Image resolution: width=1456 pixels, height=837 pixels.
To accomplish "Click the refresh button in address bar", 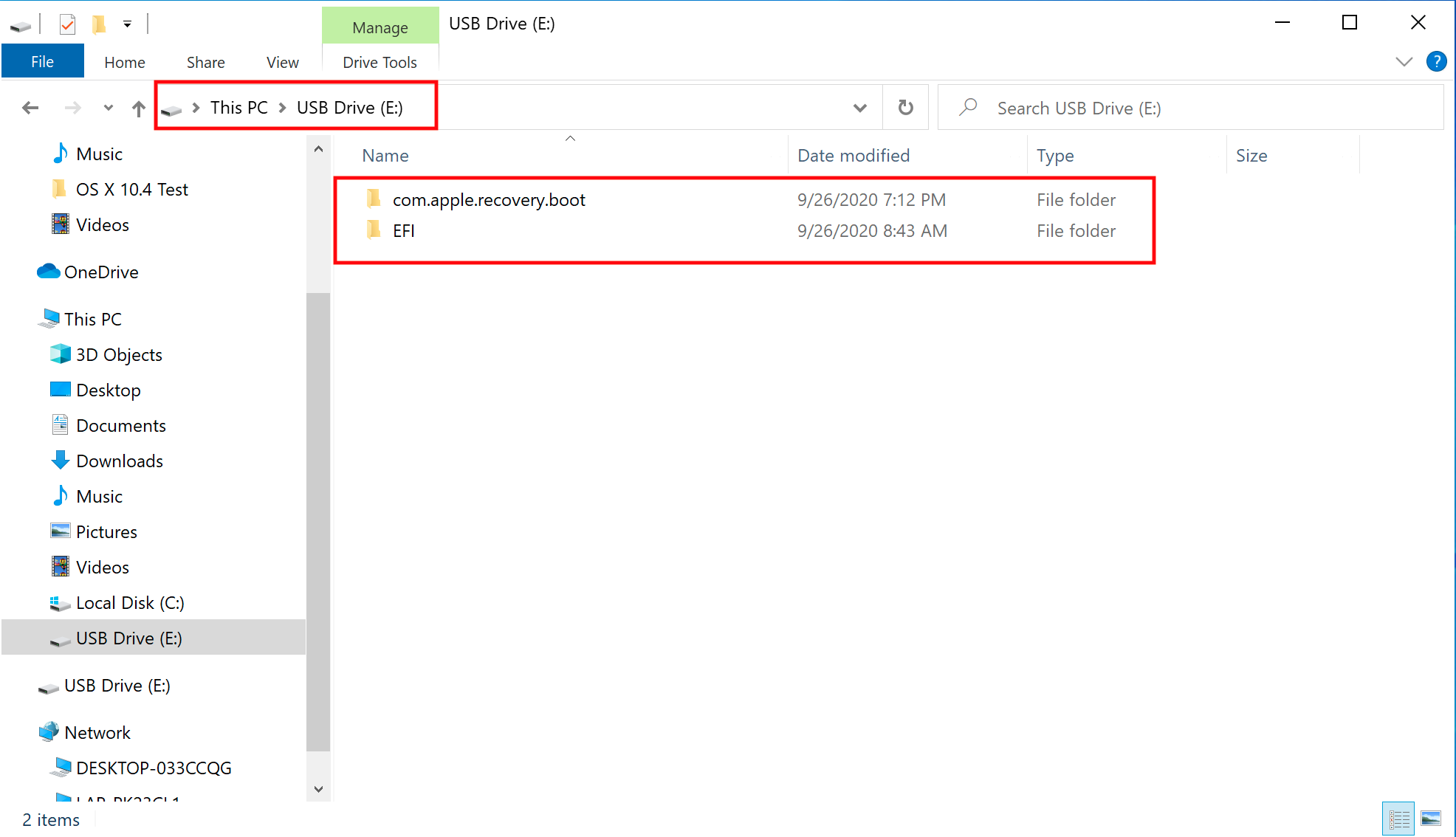I will point(905,107).
